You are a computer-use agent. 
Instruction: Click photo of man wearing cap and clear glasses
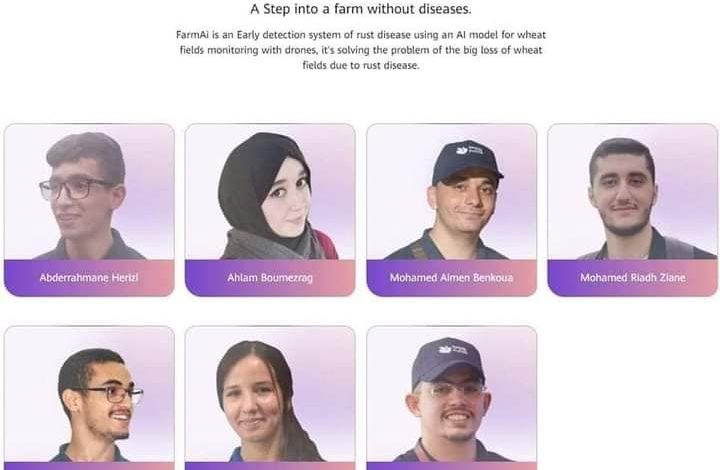tap(451, 394)
